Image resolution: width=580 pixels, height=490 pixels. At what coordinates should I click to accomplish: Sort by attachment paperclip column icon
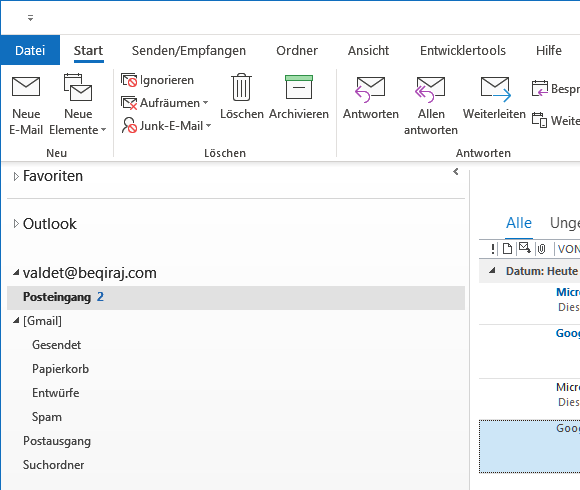click(x=542, y=249)
